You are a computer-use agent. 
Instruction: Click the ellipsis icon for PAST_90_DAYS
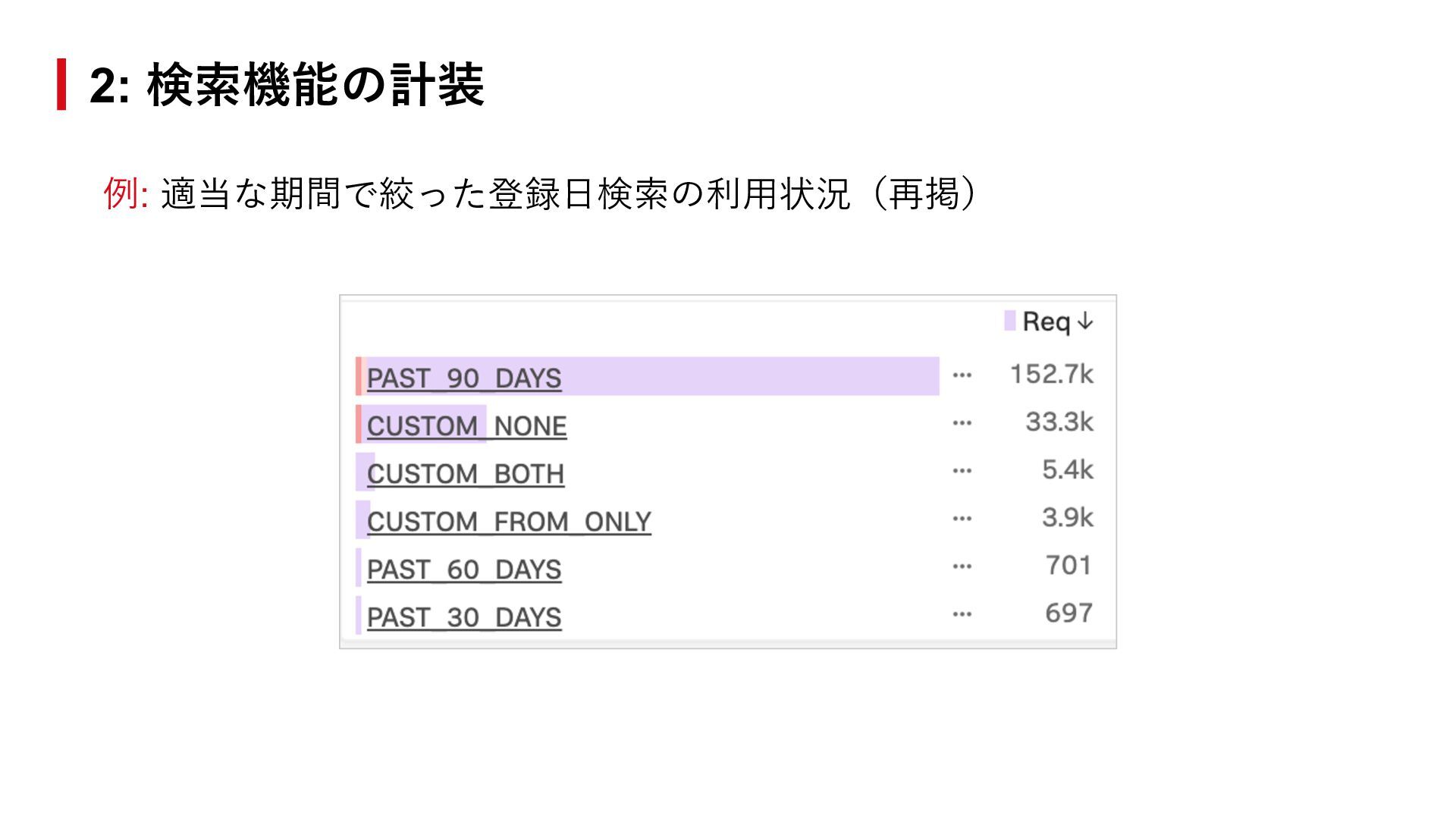tap(962, 375)
